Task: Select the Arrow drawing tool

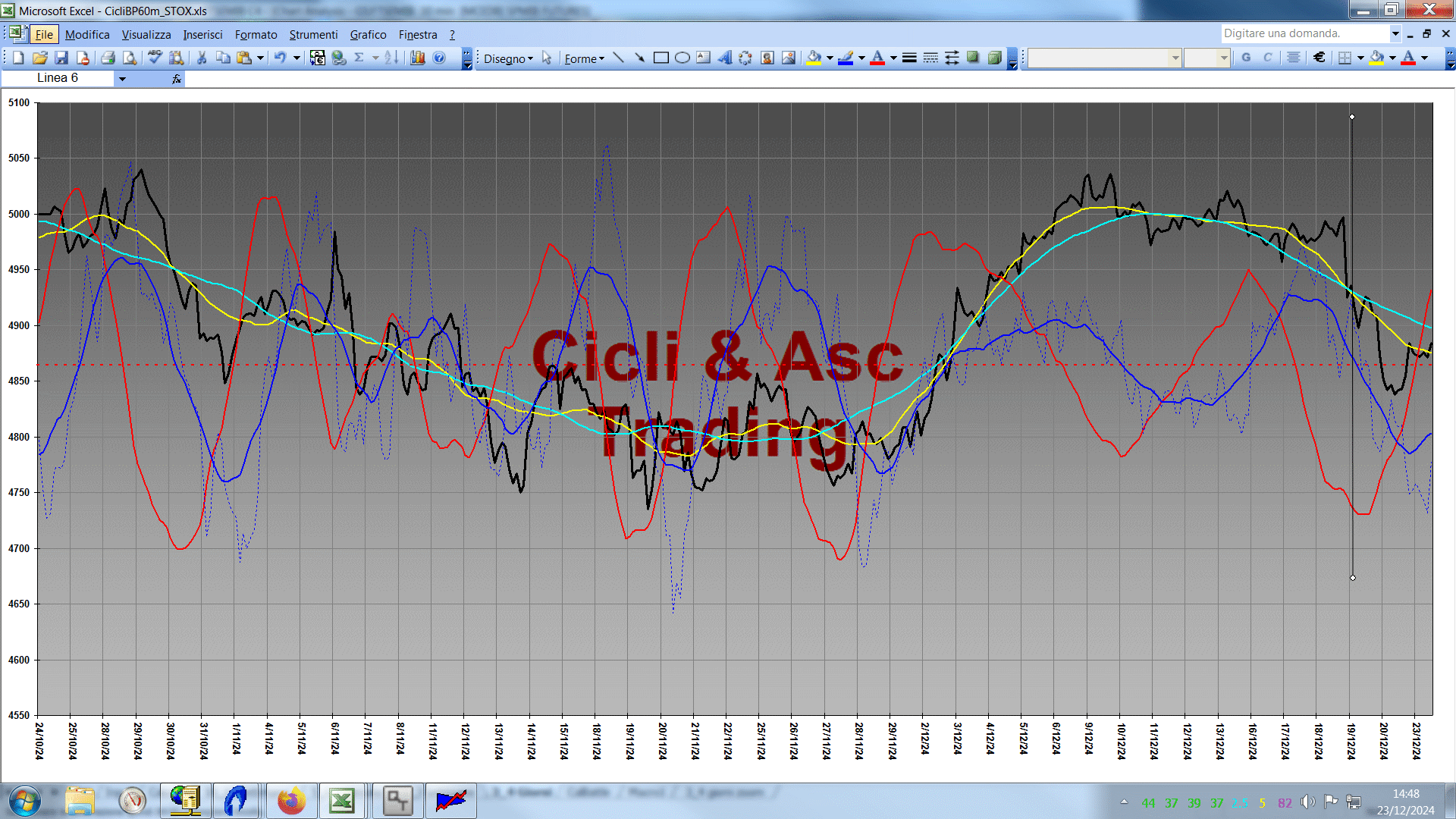Action: pos(639,58)
